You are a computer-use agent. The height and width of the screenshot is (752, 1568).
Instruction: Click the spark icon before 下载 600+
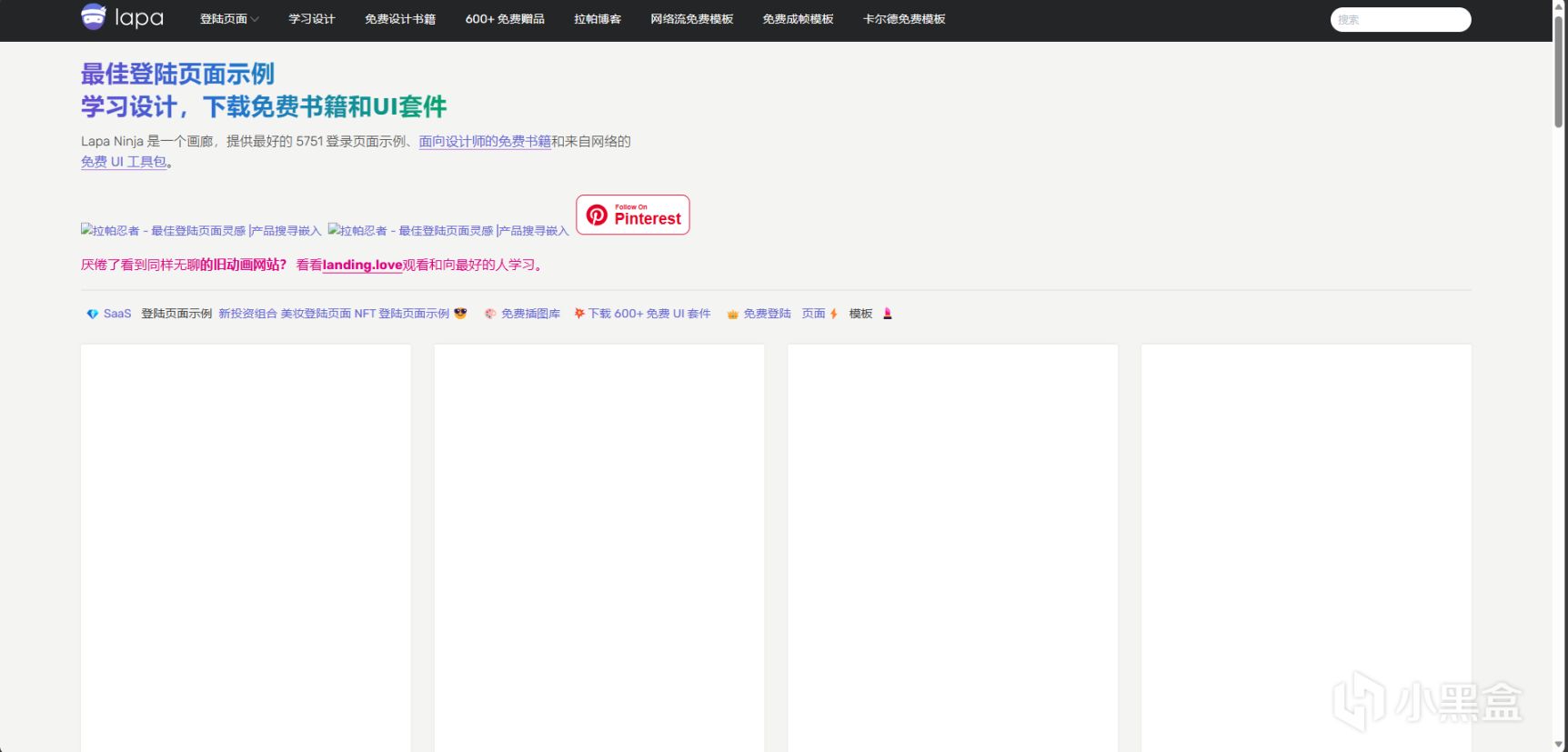click(578, 313)
